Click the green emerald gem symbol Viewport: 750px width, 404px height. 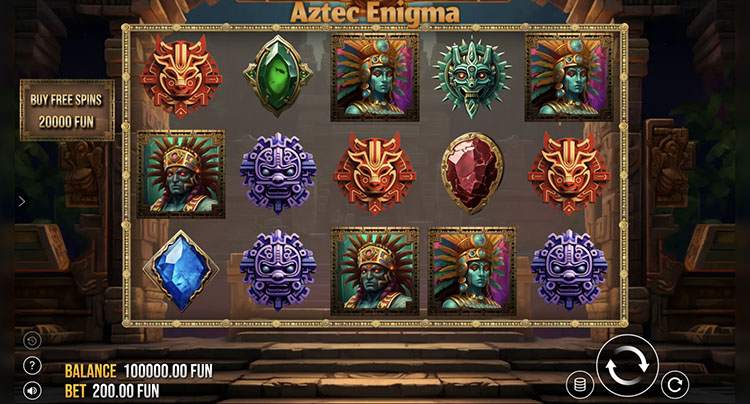point(277,76)
